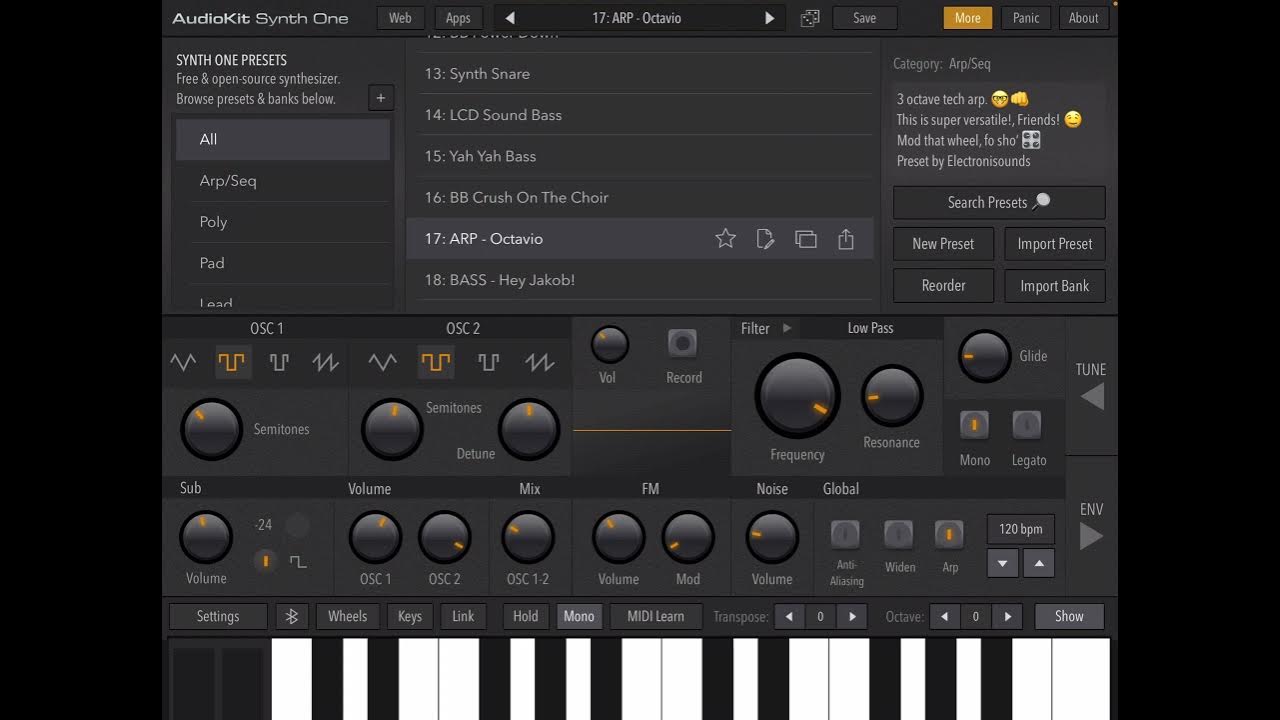The width and height of the screenshot is (1280, 720).
Task: Edit the ARP - Octavio preset
Action: pyautogui.click(x=765, y=239)
